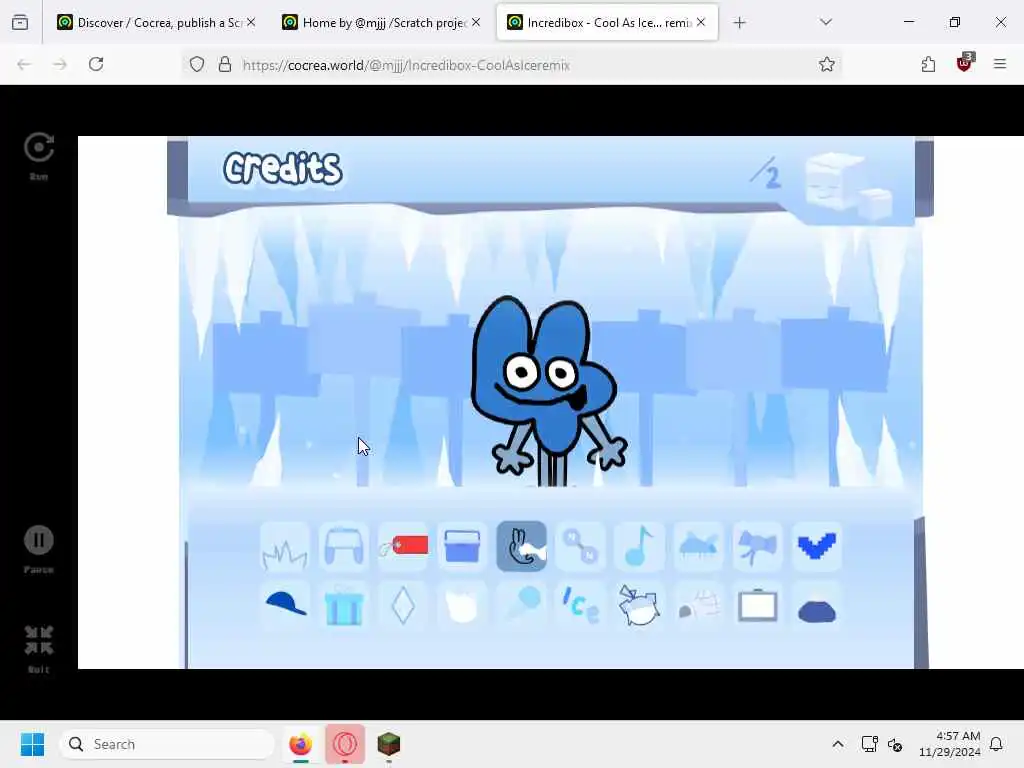Close the Incredibox remix tab
This screenshot has height=768, width=1024.
(701, 23)
